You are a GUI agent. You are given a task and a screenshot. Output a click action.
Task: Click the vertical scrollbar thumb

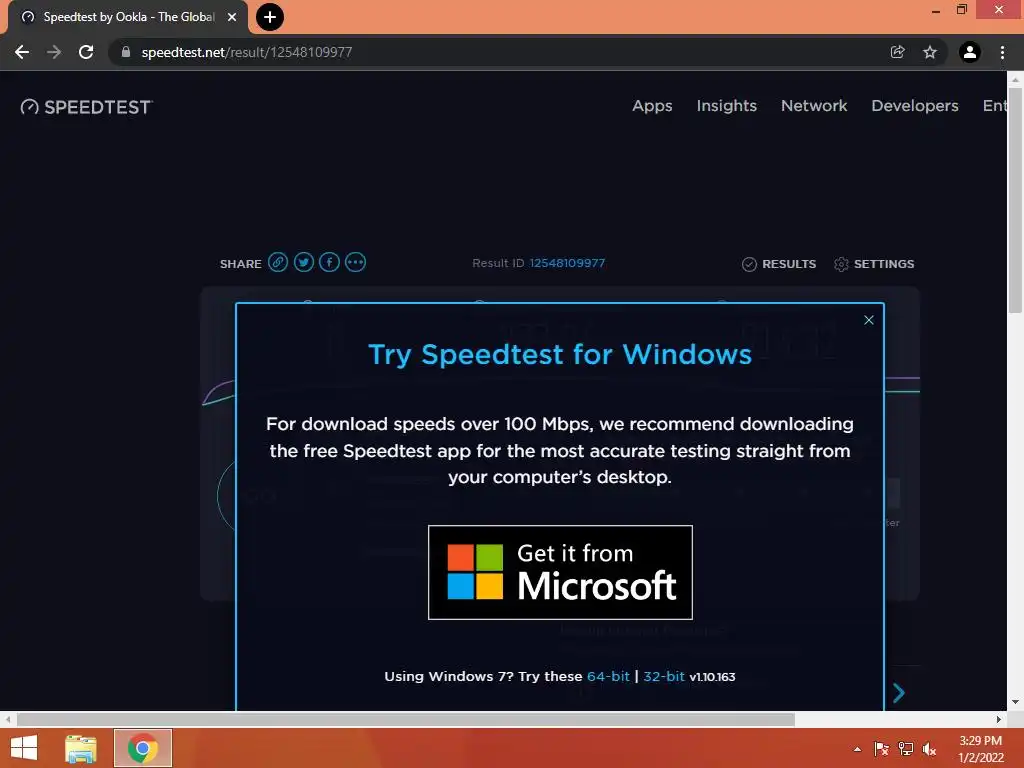tap(1015, 202)
